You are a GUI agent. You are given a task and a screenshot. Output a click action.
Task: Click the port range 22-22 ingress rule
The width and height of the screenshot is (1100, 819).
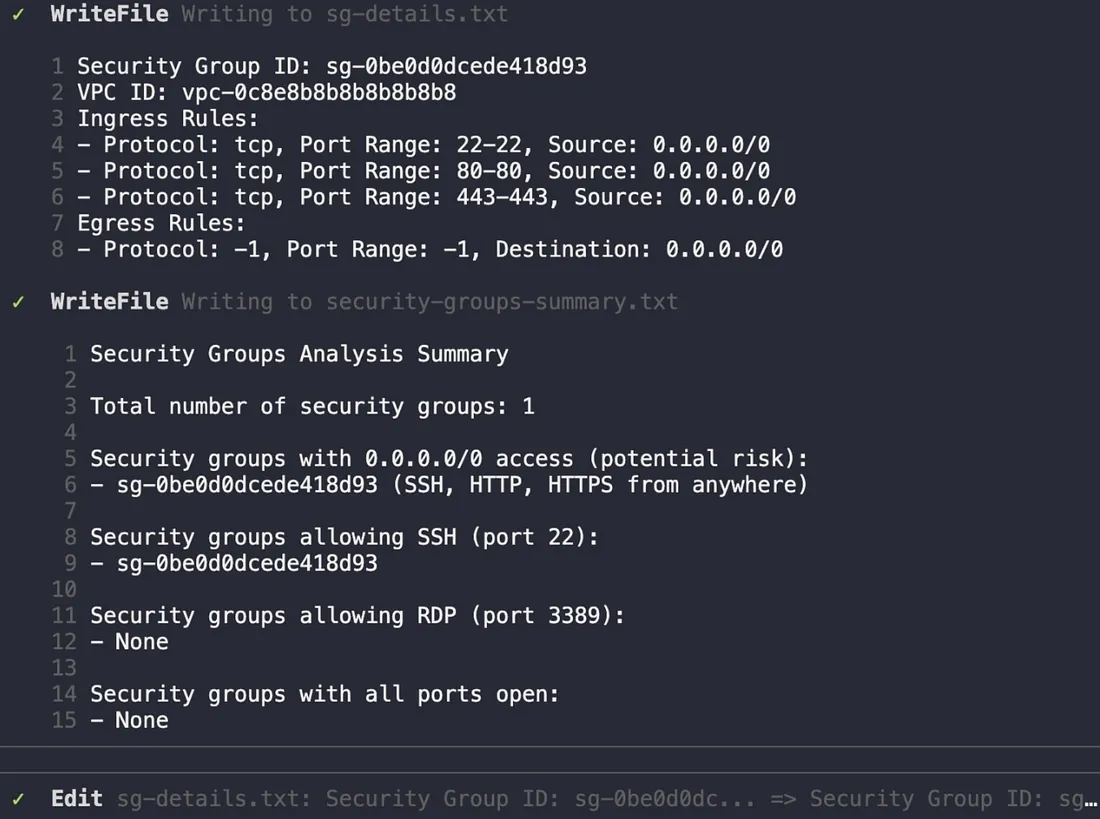(436, 145)
